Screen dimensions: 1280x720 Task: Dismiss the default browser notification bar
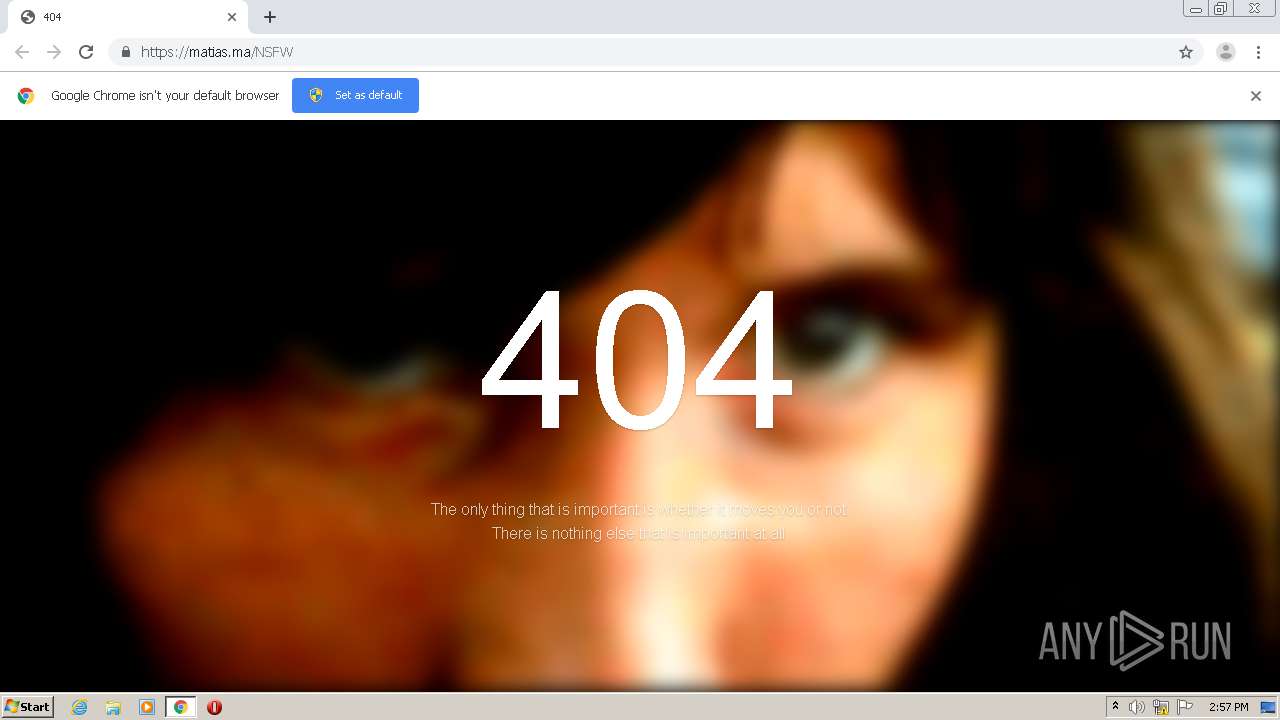coord(1256,96)
